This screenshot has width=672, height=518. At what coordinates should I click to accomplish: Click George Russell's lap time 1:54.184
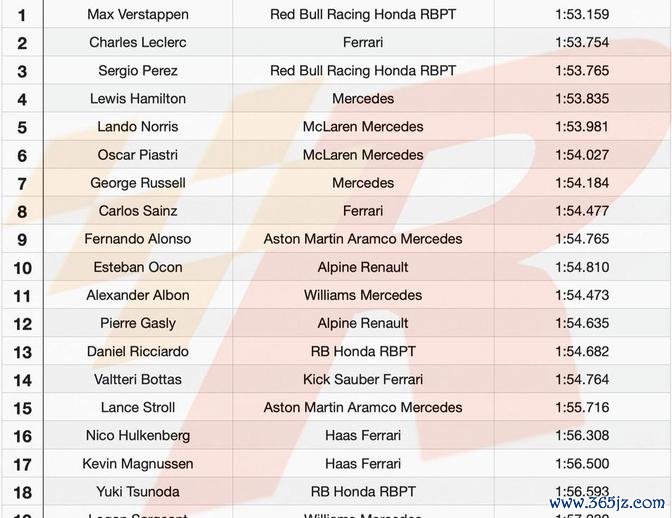coord(583,183)
